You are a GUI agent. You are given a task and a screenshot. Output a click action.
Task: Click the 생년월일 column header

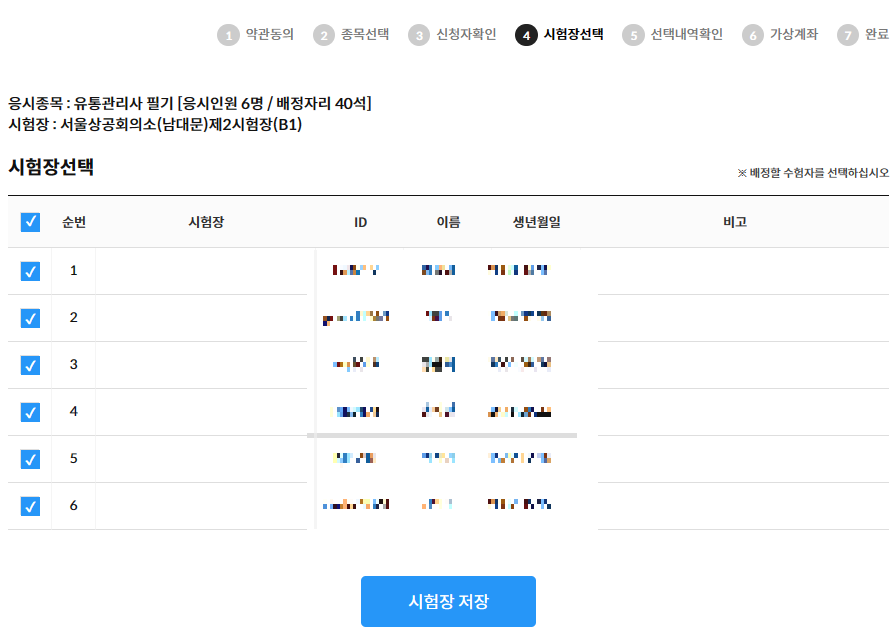[537, 222]
